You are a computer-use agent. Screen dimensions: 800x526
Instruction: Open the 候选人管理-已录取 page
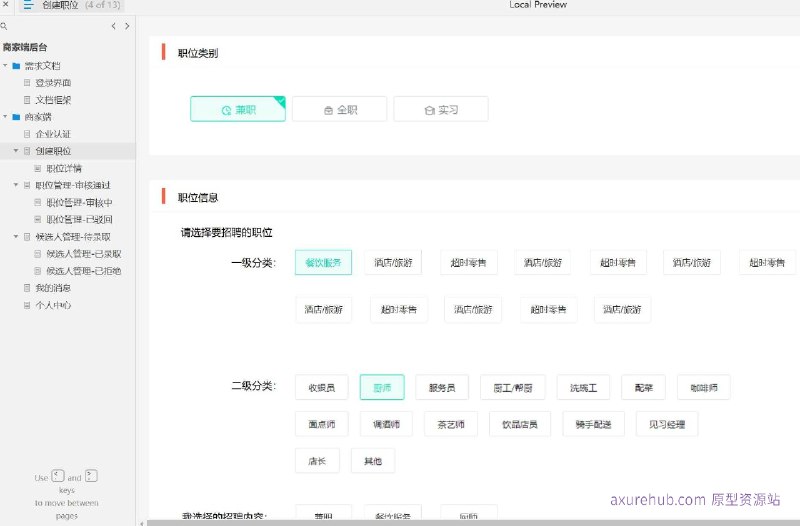click(84, 254)
